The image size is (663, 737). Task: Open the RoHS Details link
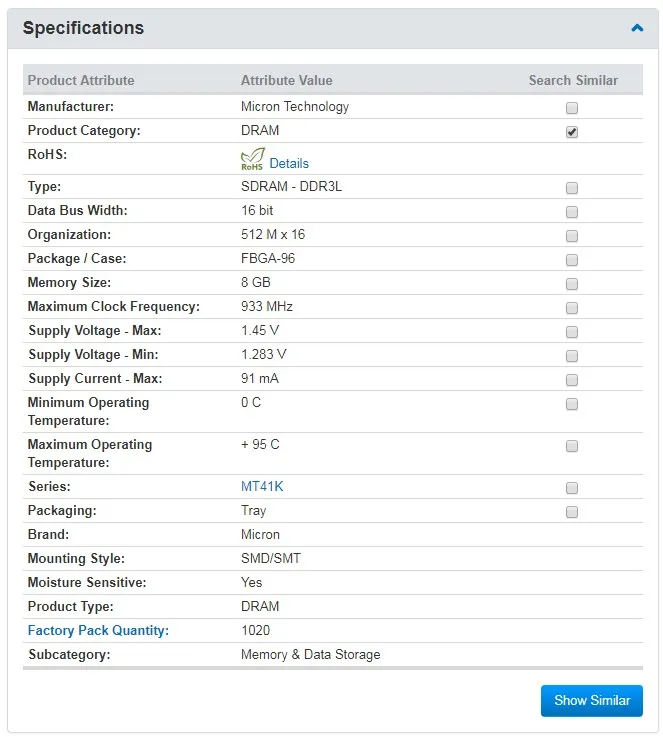point(289,164)
